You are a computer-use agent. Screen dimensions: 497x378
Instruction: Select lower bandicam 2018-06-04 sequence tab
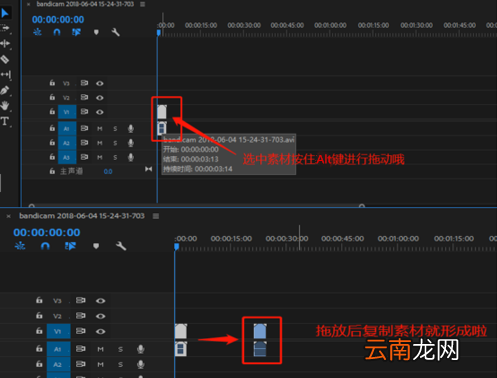[82, 216]
